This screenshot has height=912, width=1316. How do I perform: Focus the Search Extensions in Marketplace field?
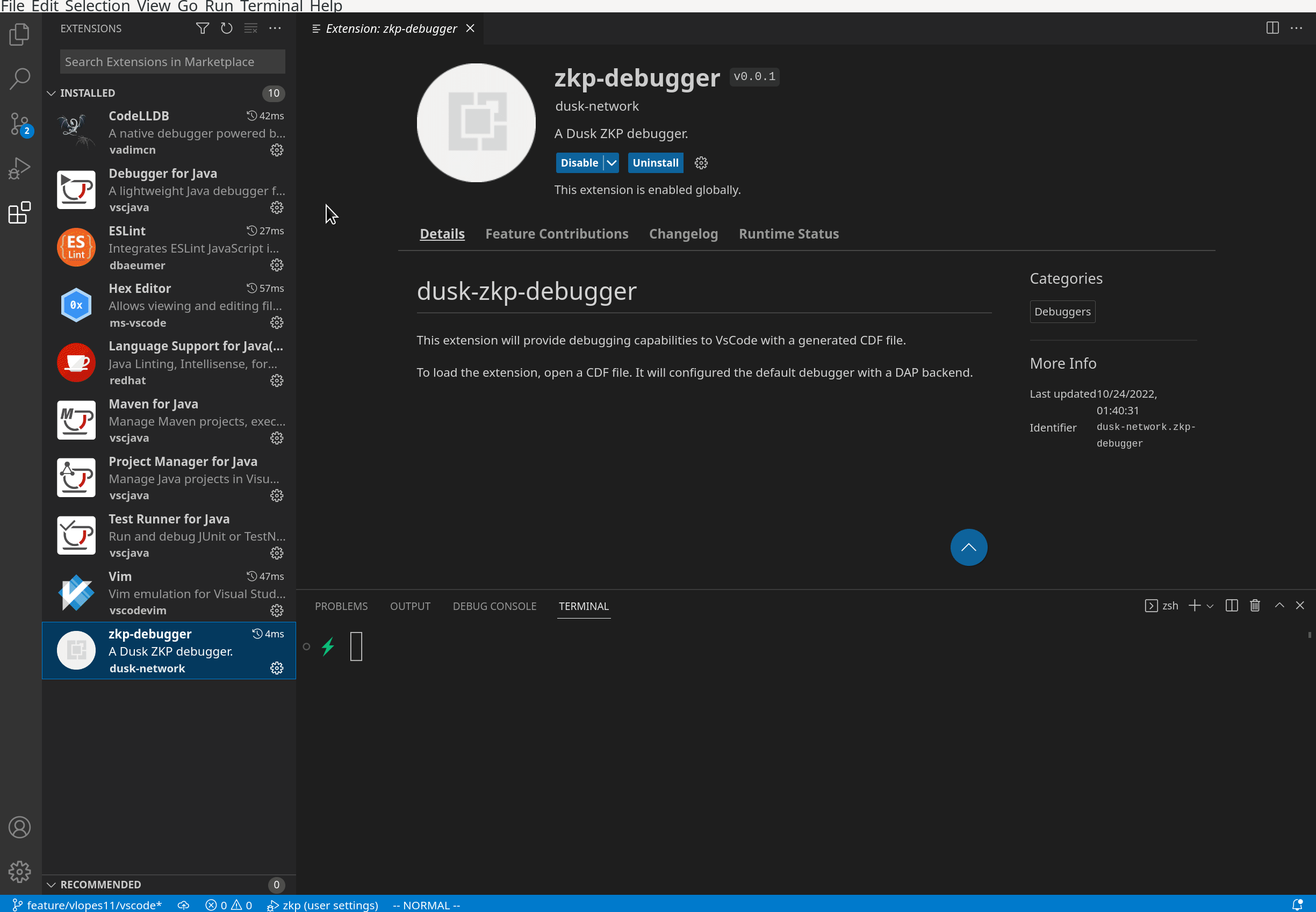point(172,62)
